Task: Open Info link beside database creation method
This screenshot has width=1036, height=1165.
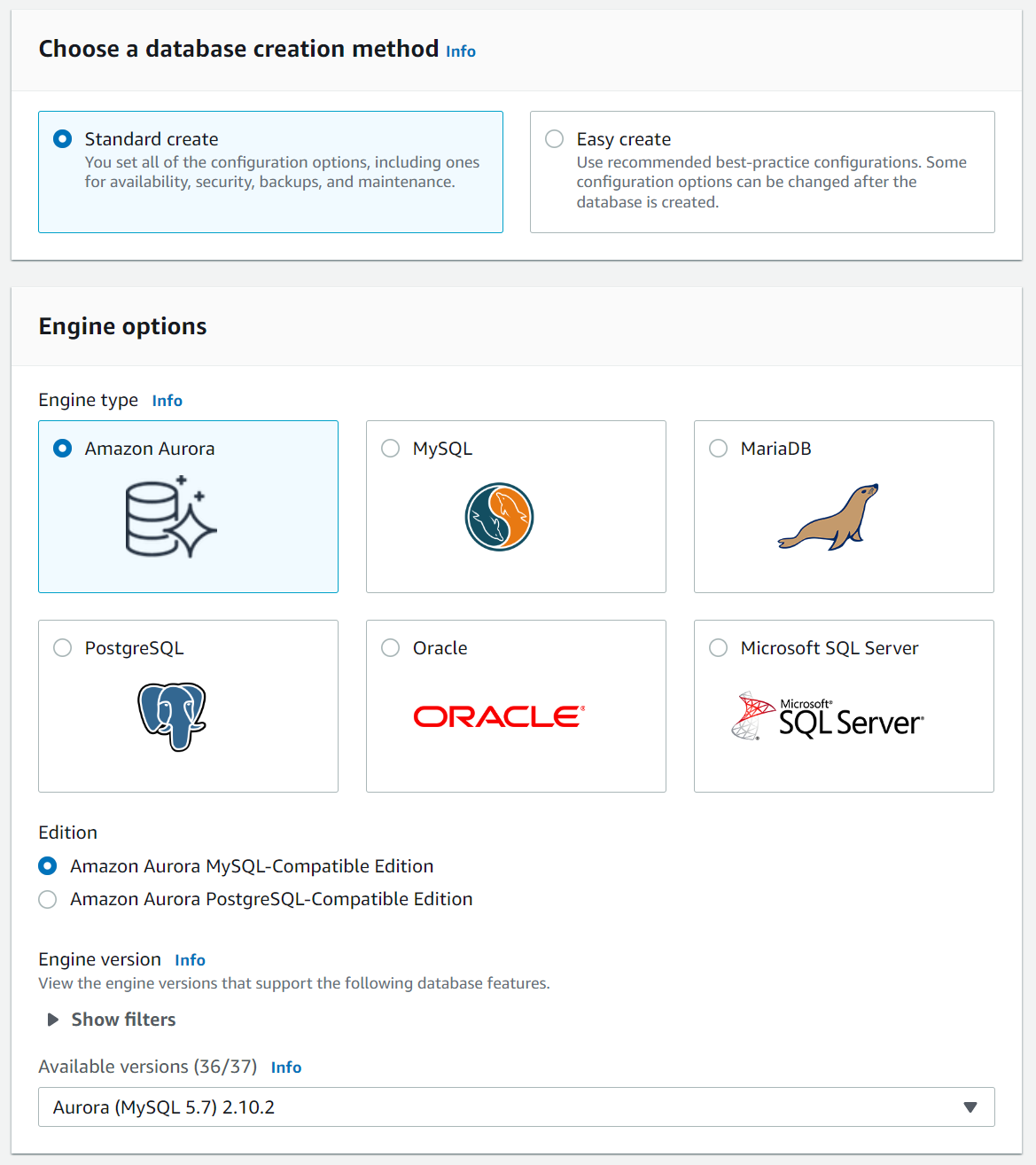Action: pos(461,51)
